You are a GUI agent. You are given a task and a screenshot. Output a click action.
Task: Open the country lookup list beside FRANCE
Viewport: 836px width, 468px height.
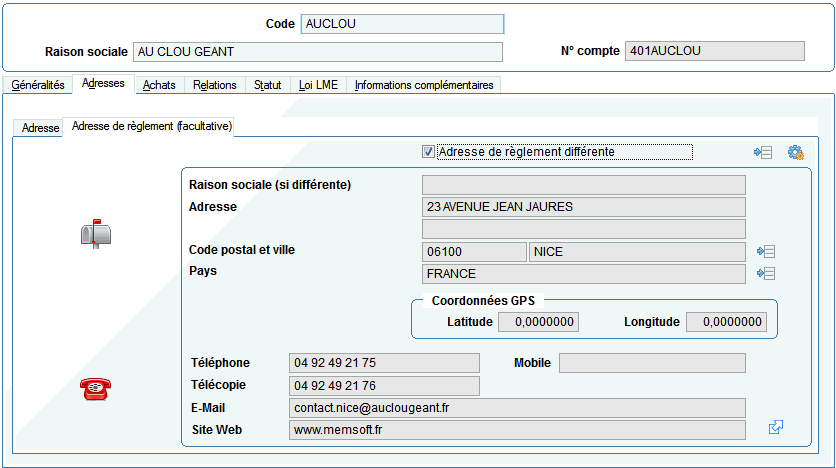click(x=767, y=274)
